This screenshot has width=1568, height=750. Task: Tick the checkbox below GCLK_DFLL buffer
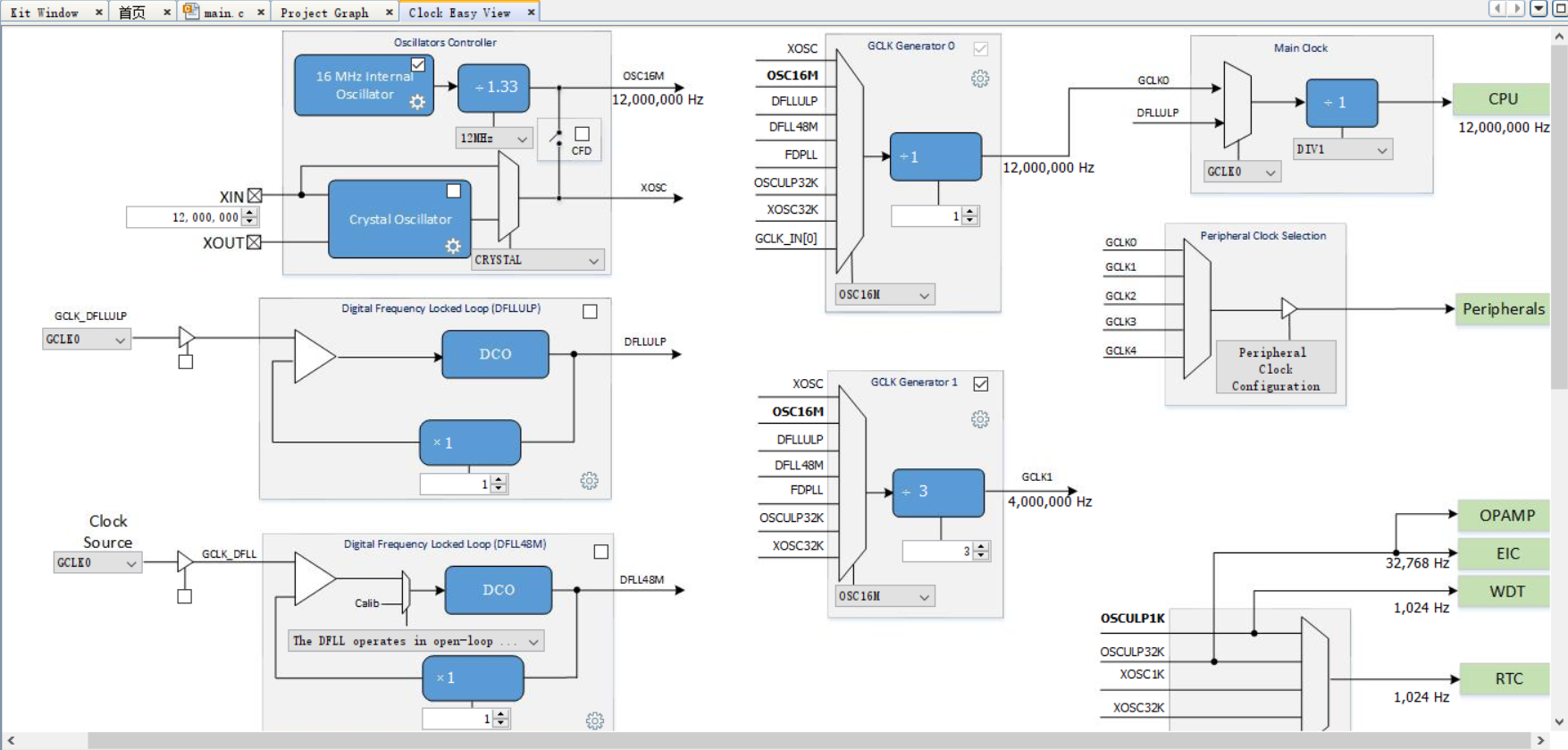pos(185,597)
